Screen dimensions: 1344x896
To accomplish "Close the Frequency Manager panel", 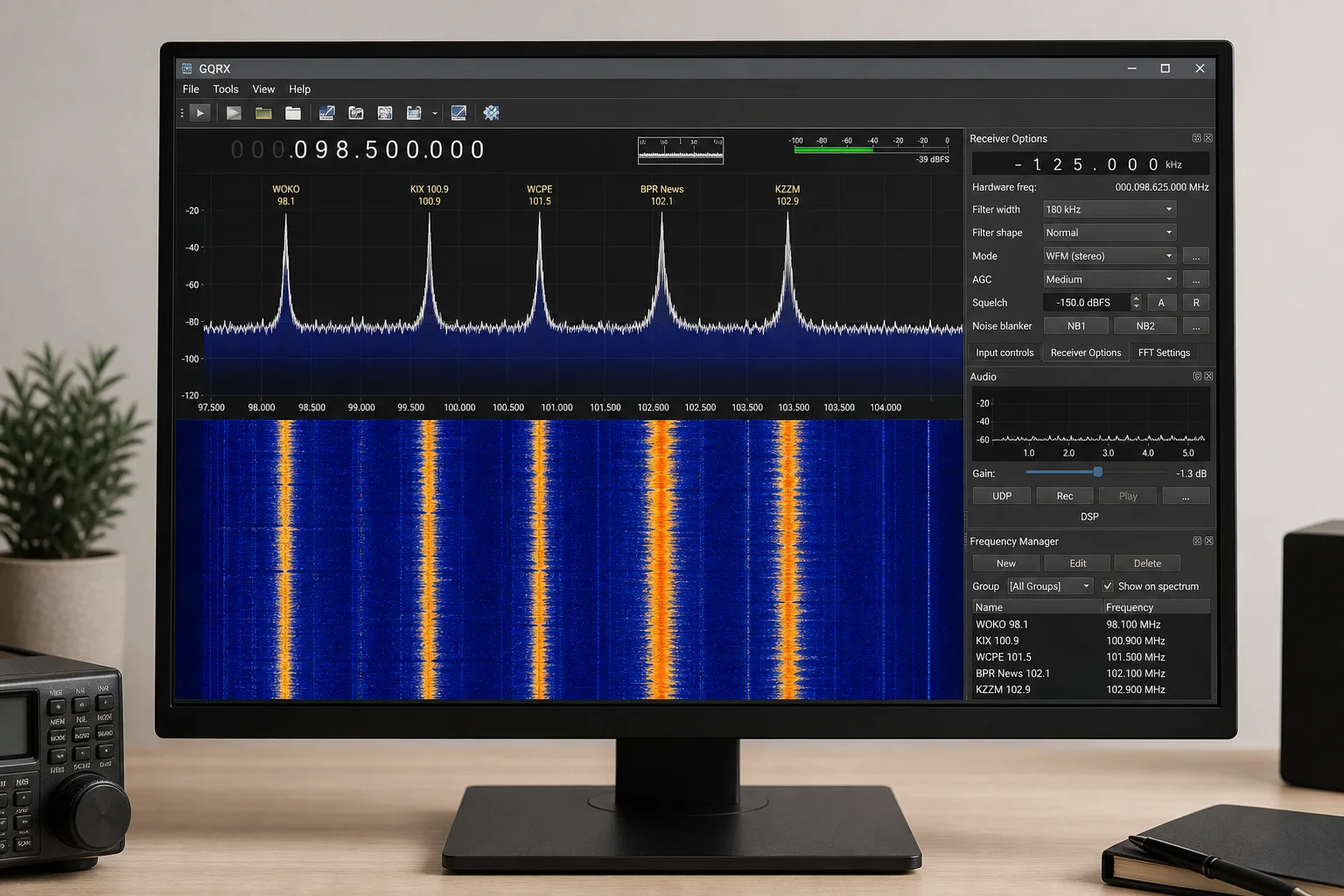I will tap(1208, 541).
